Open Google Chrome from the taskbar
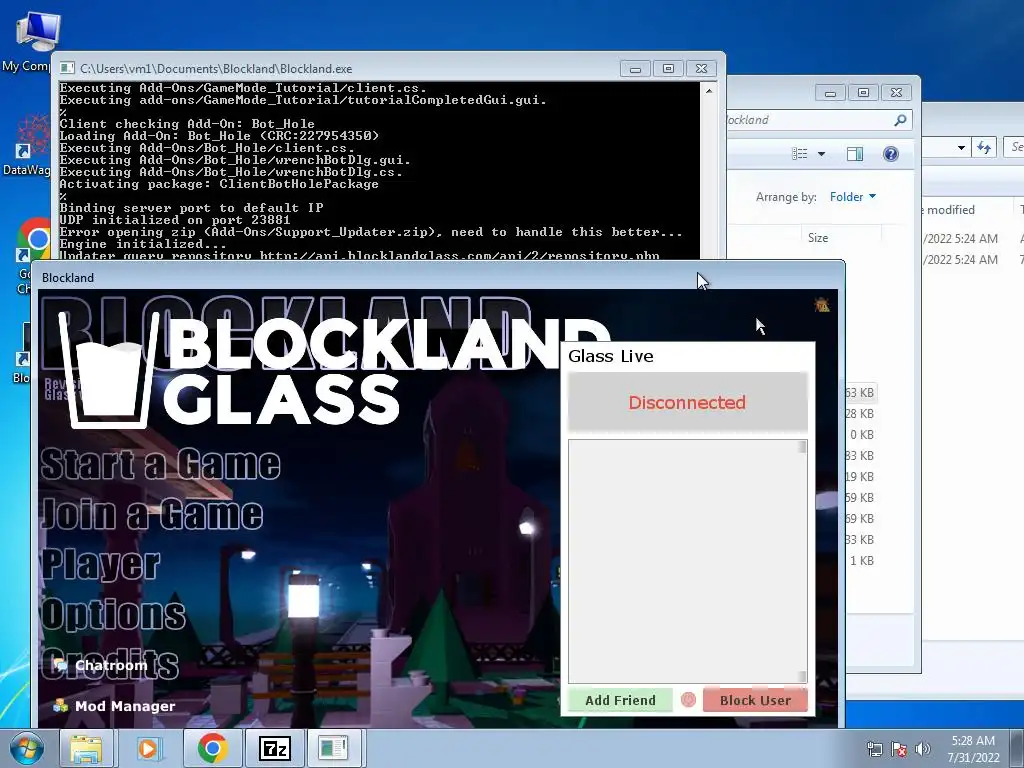 (212, 748)
